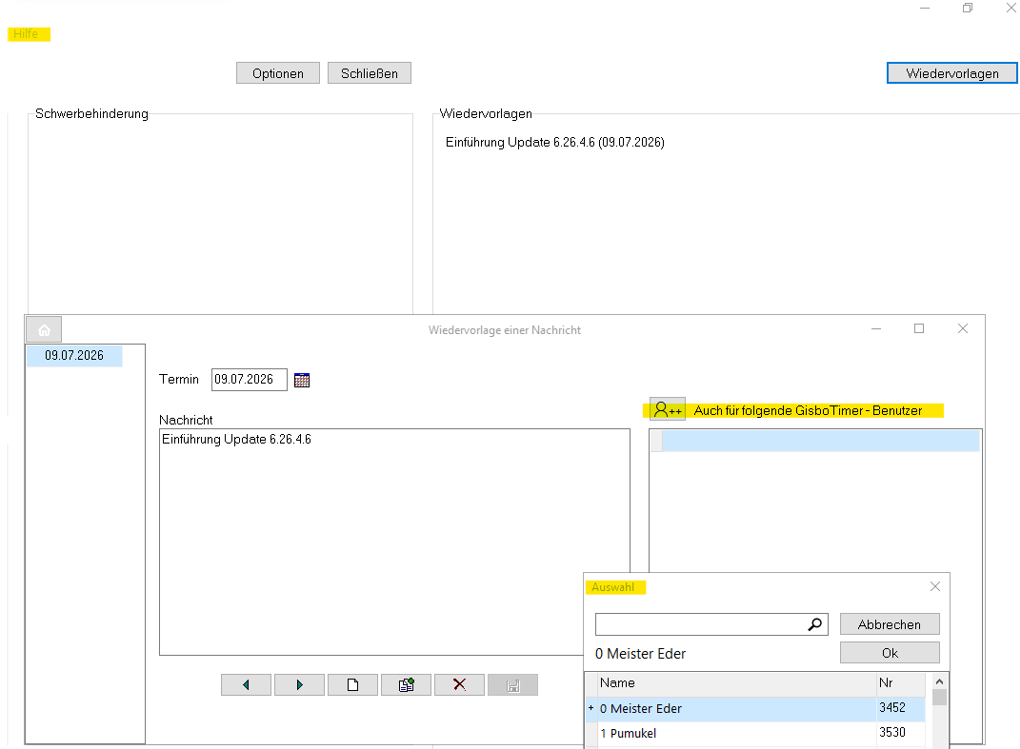
Task: Click the Wiedervorlagen button
Action: (952, 74)
